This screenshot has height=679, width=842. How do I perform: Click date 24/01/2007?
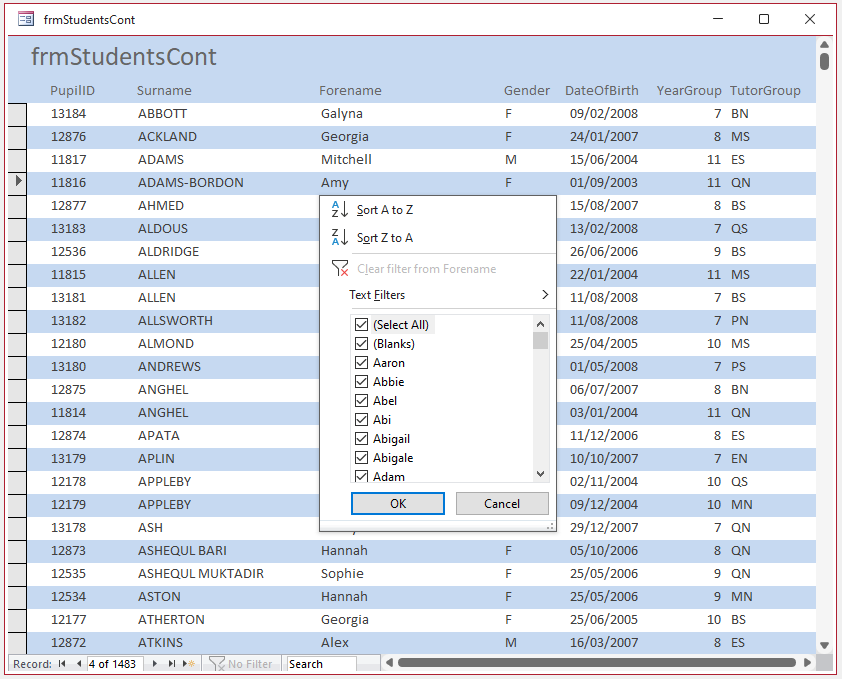pos(604,136)
